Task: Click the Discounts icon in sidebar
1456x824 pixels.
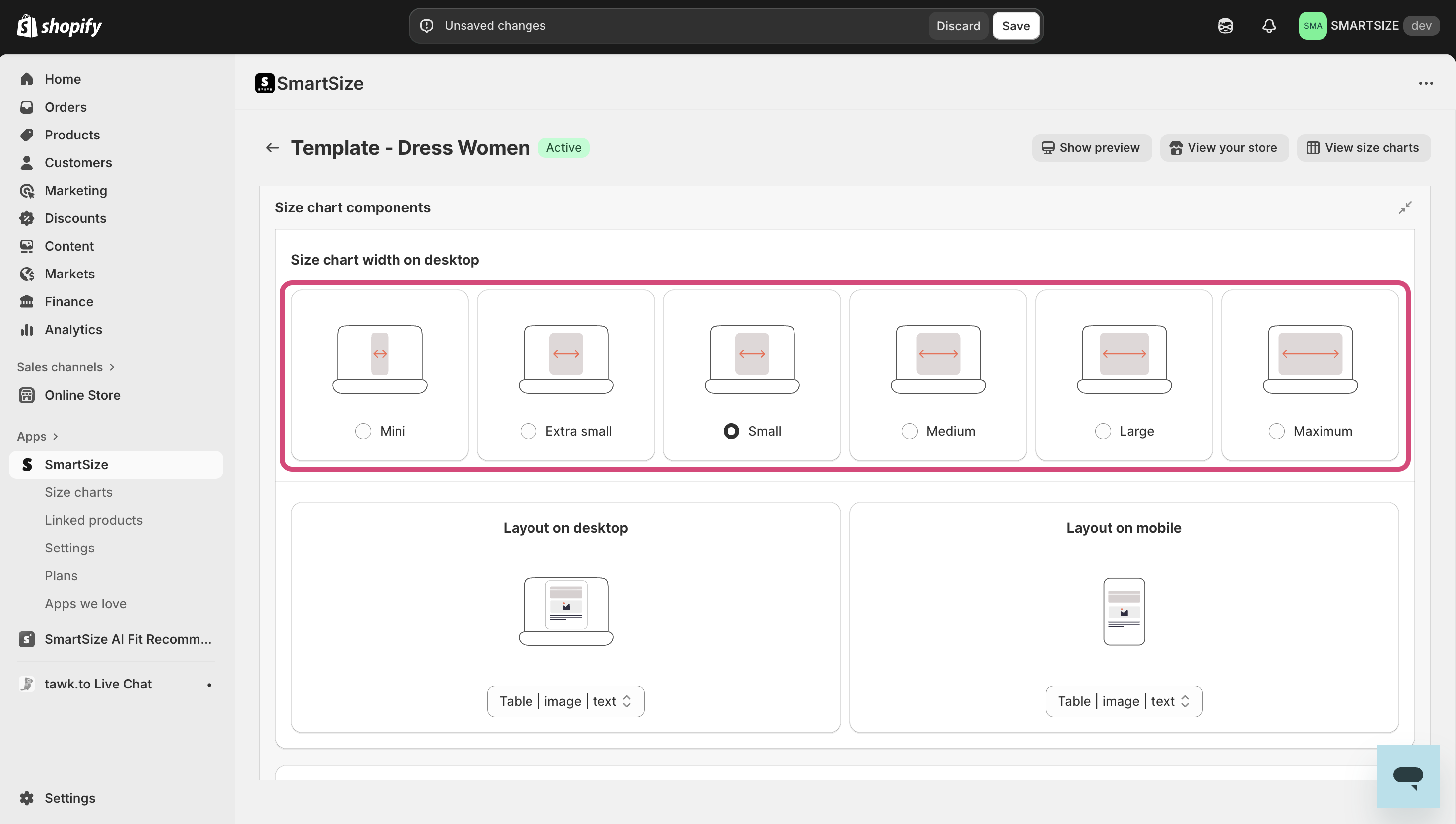Action: pyautogui.click(x=27, y=218)
